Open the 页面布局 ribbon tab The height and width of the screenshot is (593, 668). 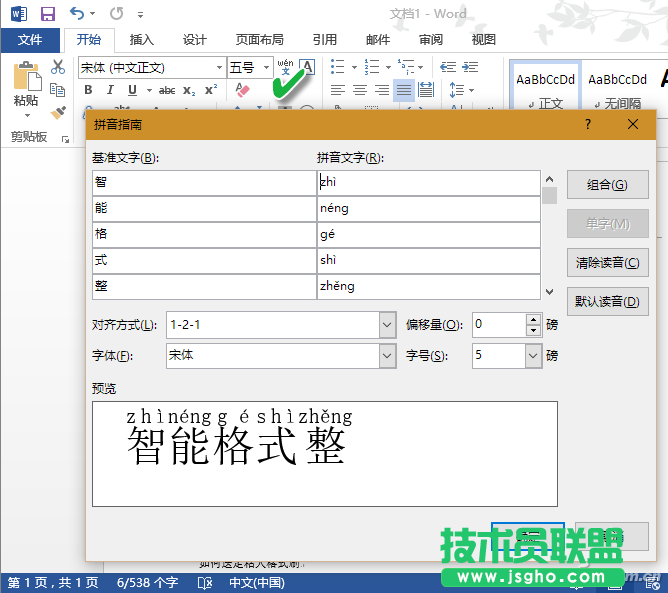(259, 40)
